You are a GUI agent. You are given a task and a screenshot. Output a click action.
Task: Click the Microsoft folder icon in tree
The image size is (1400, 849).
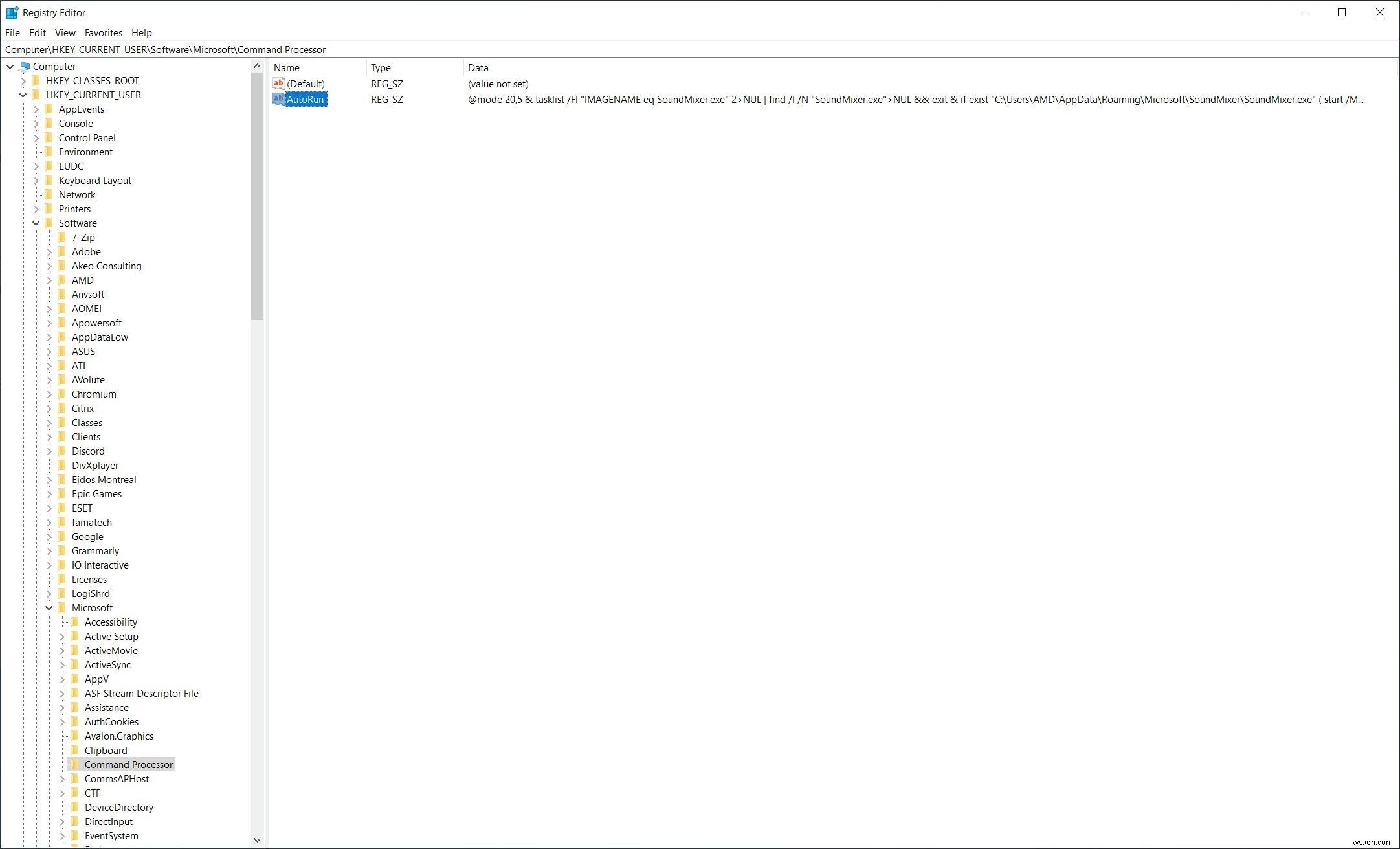[x=62, y=607]
